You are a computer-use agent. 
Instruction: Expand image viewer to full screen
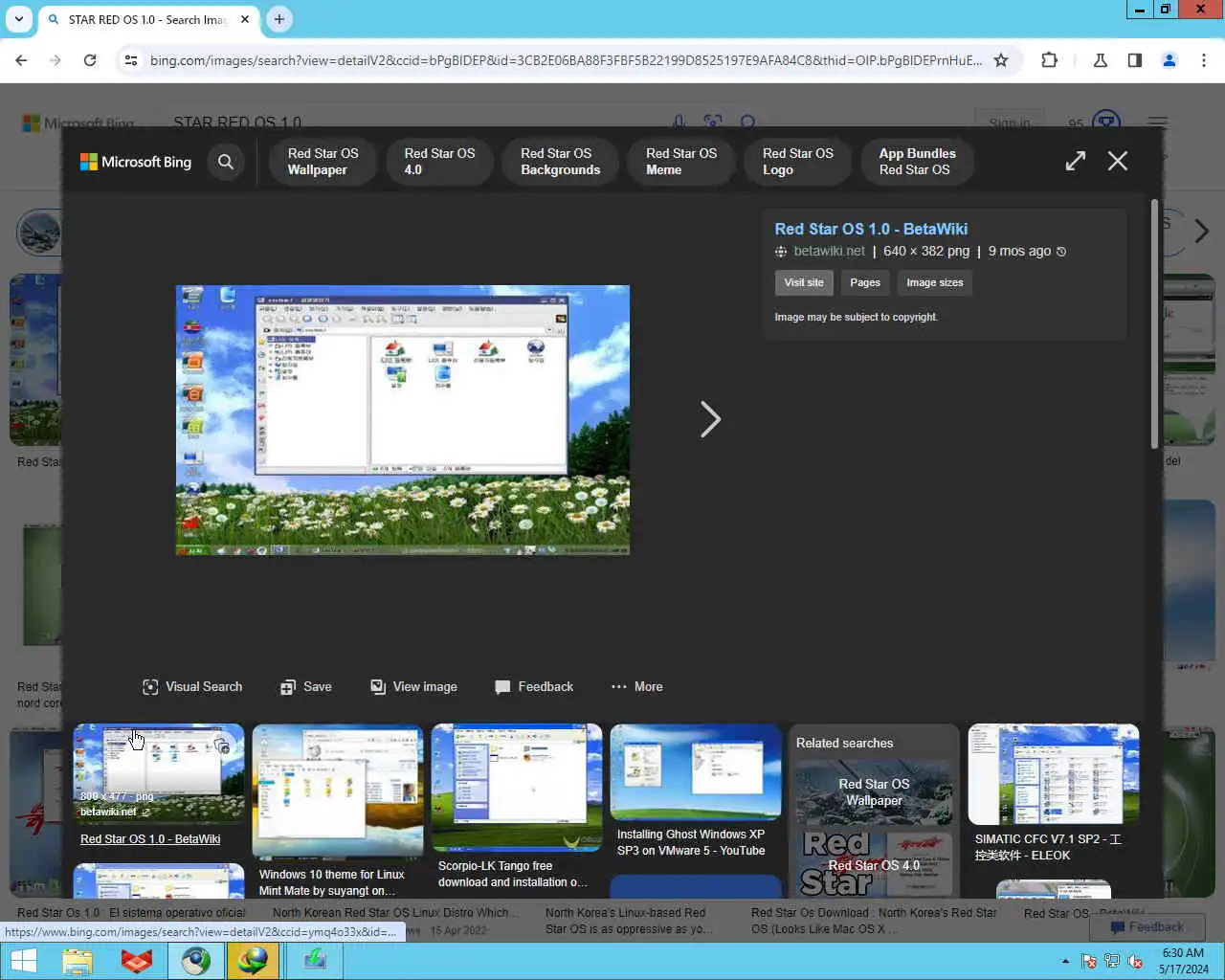(x=1076, y=161)
